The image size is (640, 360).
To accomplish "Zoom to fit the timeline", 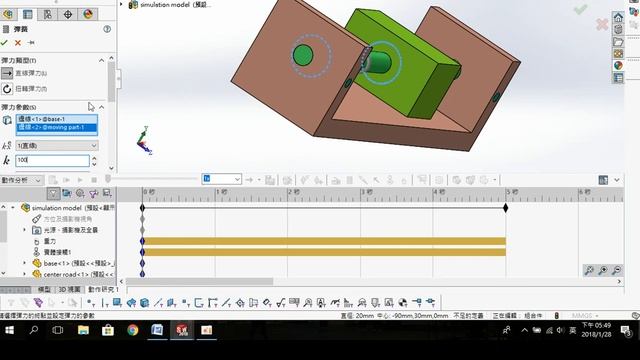I will coord(589,270).
